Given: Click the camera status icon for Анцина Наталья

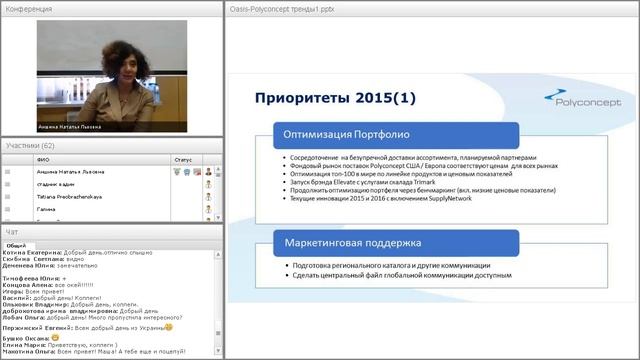Looking at the screenshot, I should coord(197,172).
